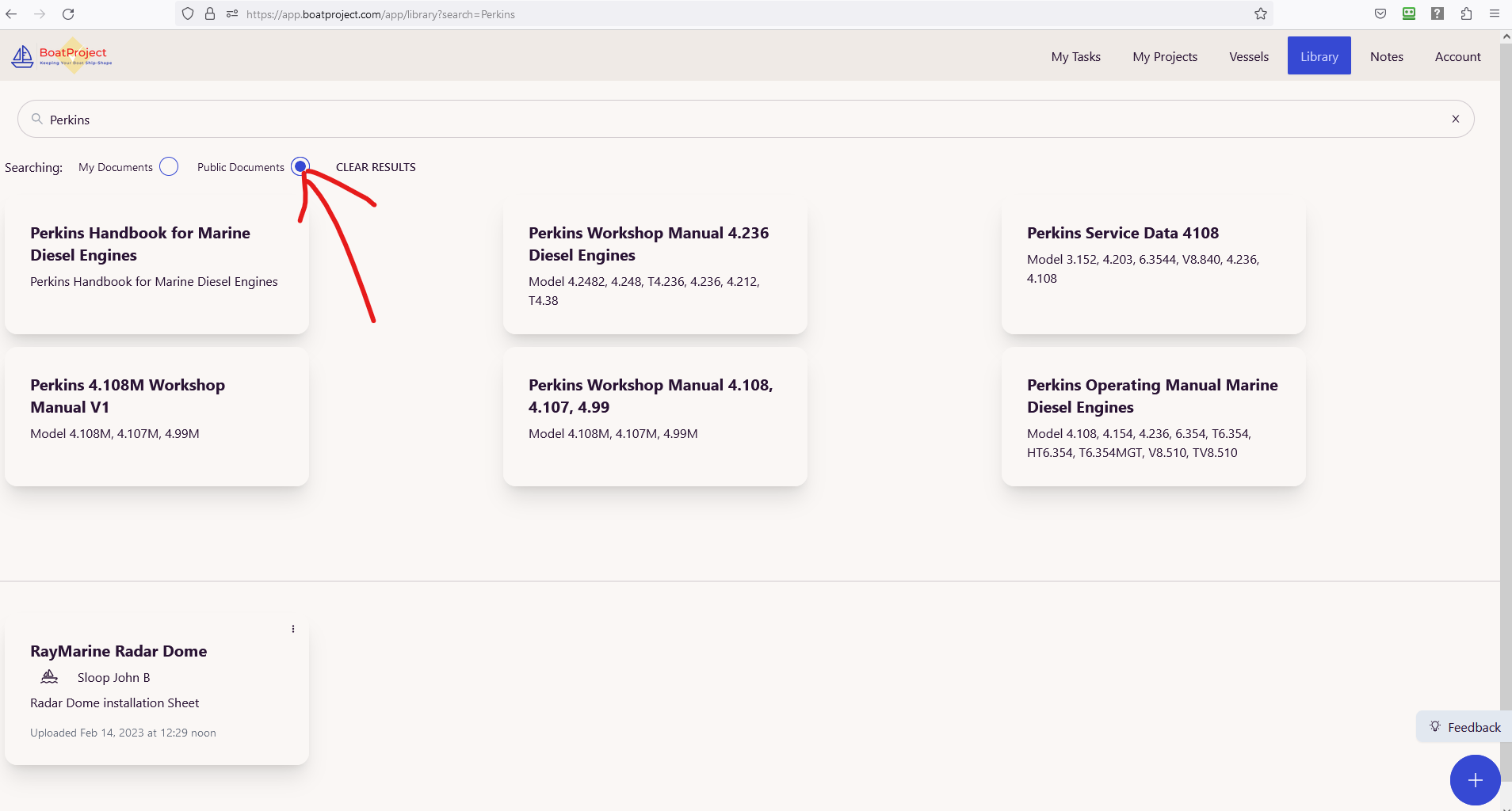Click CLEAR RESULTS button
This screenshot has height=811, width=1512.
(376, 167)
